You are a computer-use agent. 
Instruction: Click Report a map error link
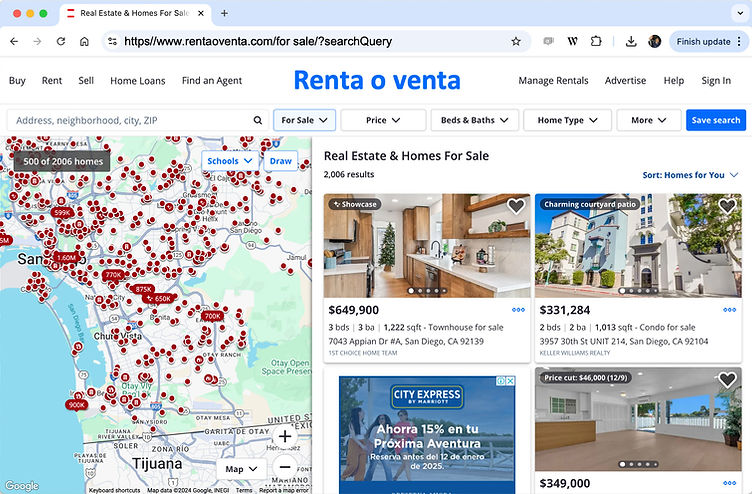pos(284,490)
